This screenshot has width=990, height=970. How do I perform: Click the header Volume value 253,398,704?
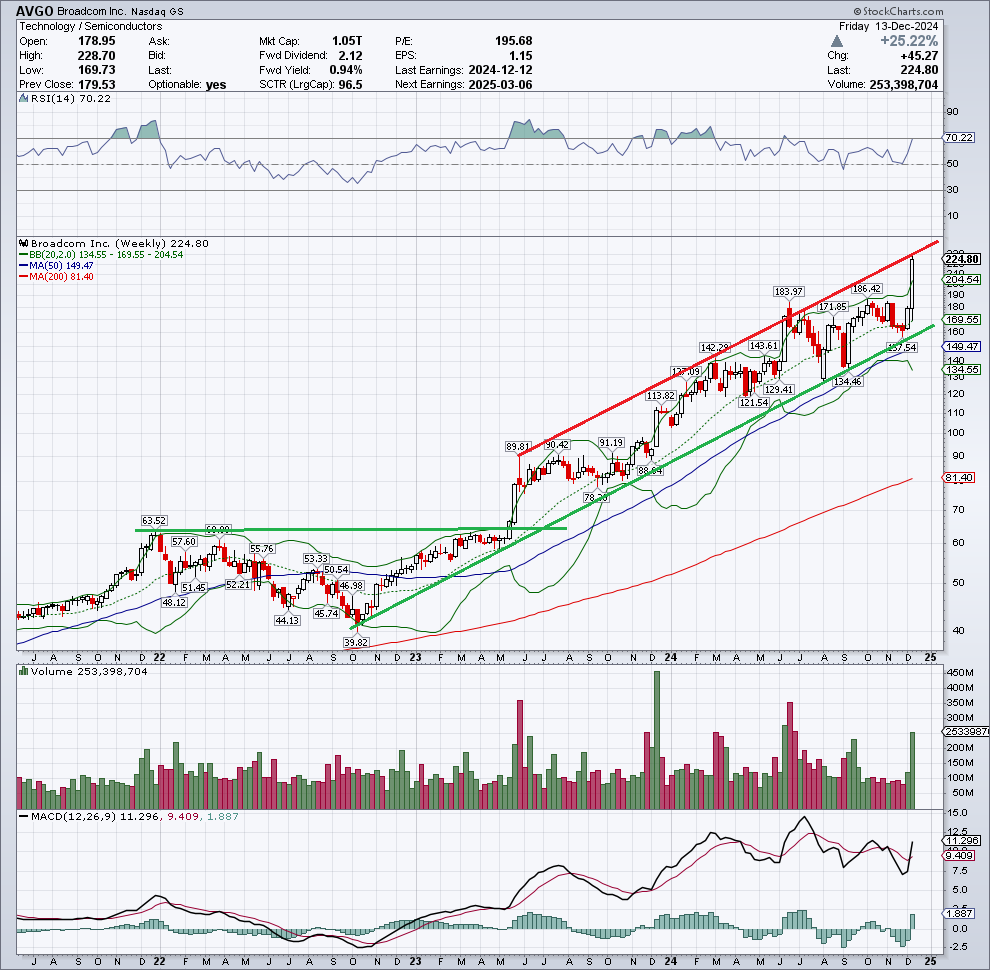pos(904,85)
